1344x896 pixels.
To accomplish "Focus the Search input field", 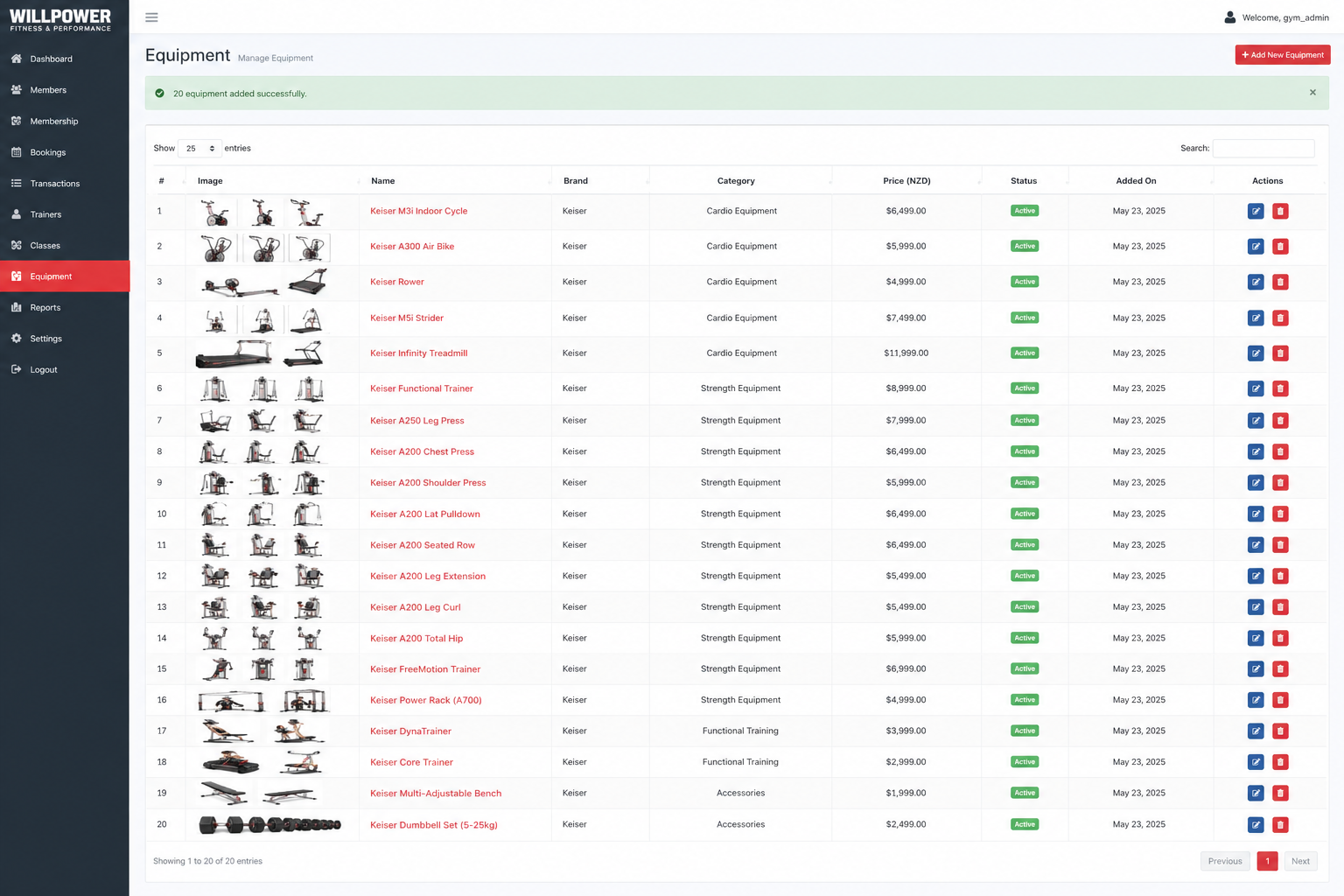I will pos(1263,149).
